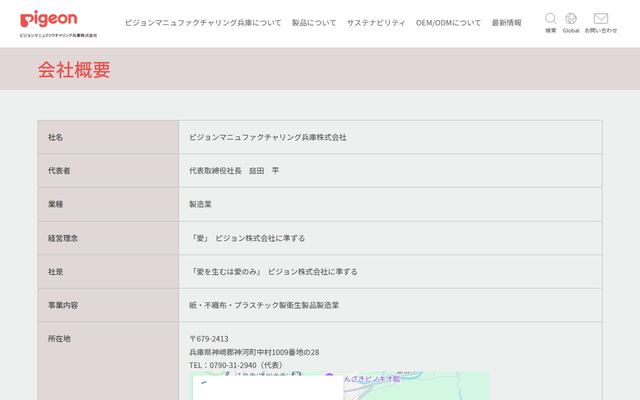640x400 pixels.
Task: Open ピジョンマニュファクチャリング兵庫について menu
Action: point(203,23)
